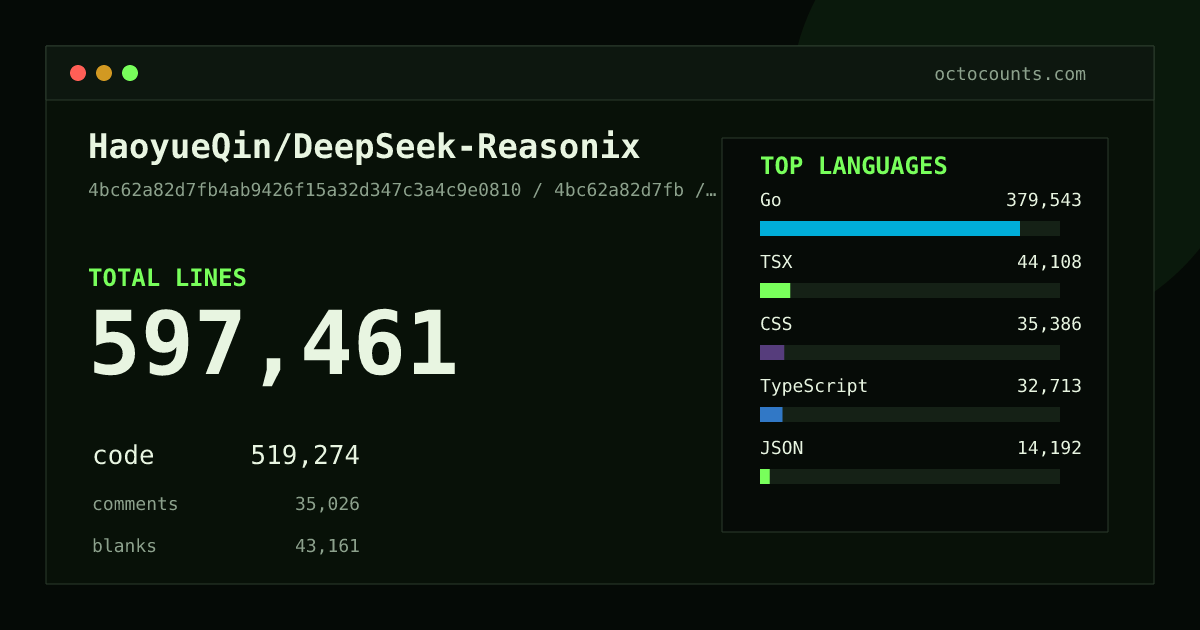Select the TypeScript line count 32,713

click(1049, 386)
